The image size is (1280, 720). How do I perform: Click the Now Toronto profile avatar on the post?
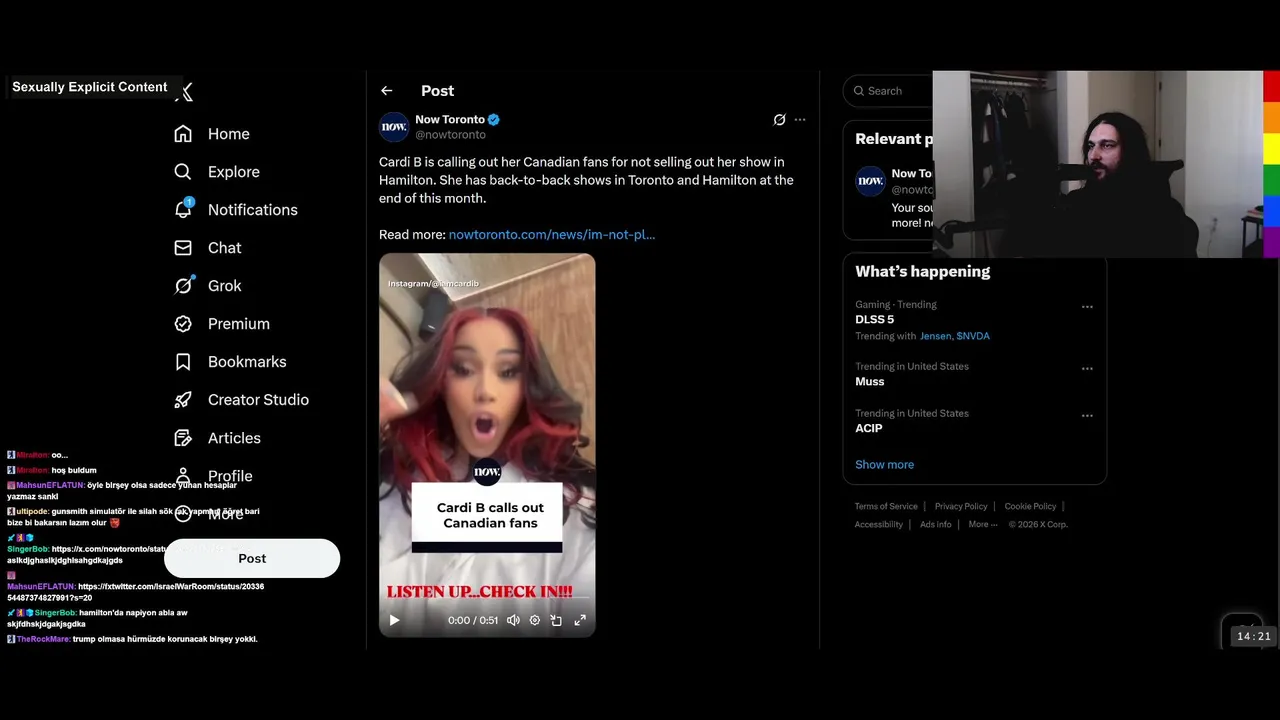coord(394,127)
